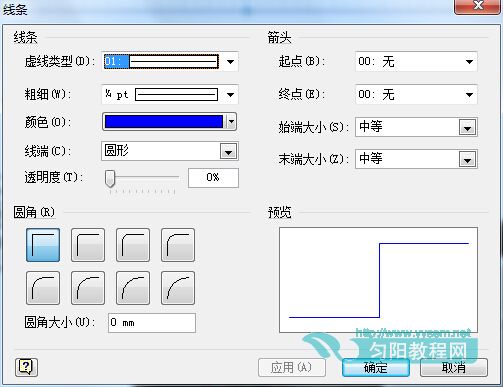Select the first rounding style in bottom row
The height and width of the screenshot is (387, 503).
click(x=43, y=288)
